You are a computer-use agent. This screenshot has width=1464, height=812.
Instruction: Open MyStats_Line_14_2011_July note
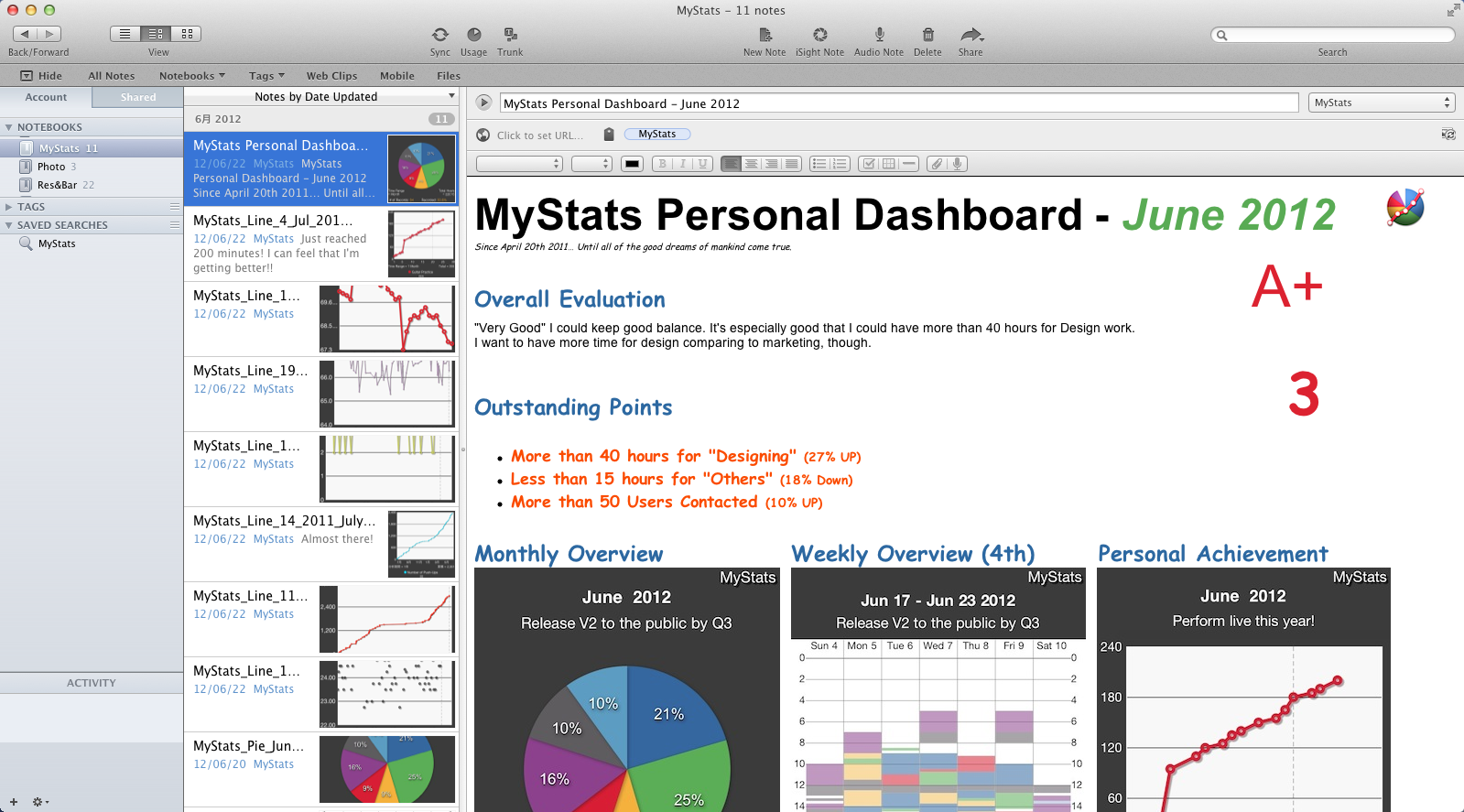[x=320, y=544]
